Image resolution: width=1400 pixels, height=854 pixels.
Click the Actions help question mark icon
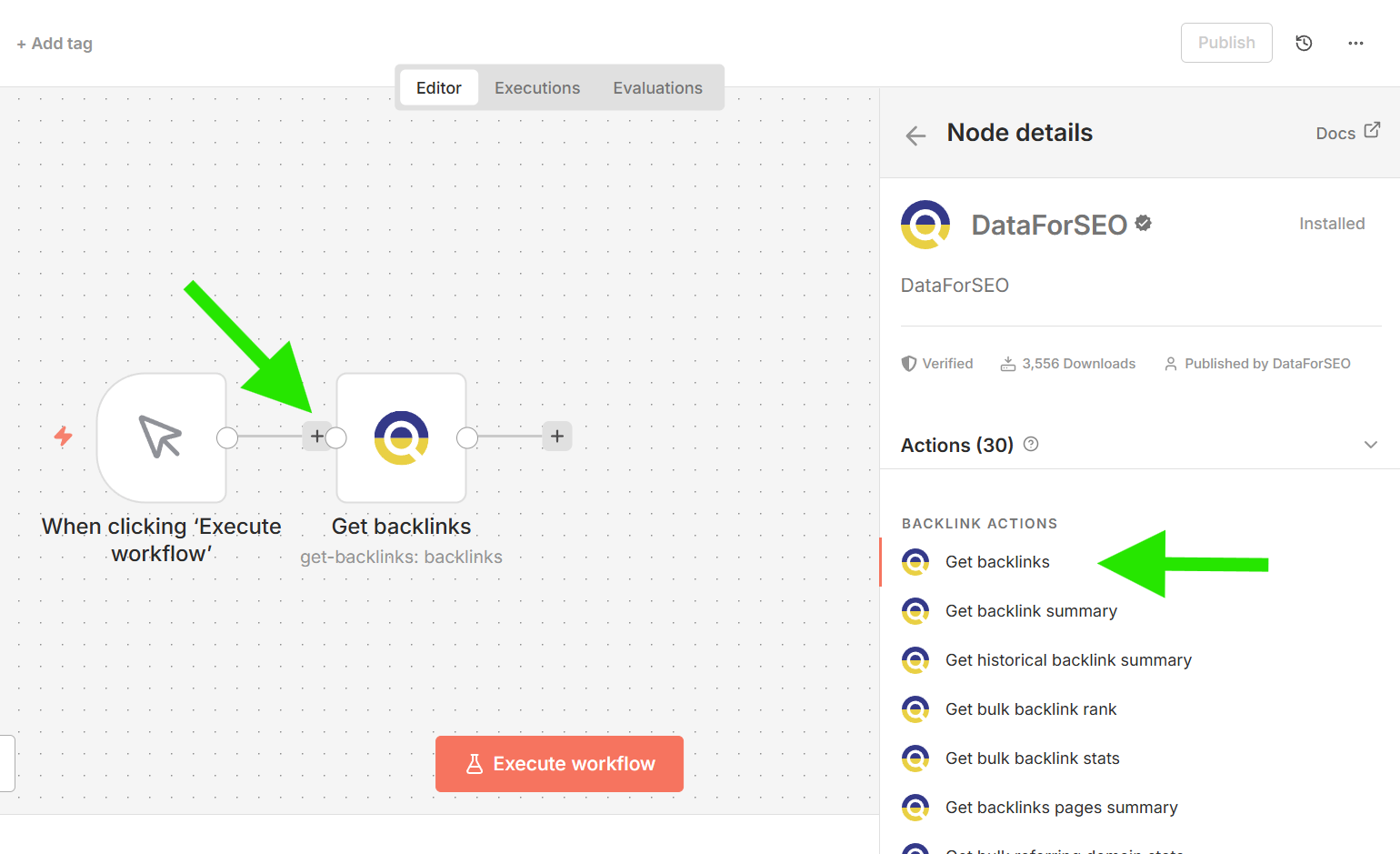1031,445
